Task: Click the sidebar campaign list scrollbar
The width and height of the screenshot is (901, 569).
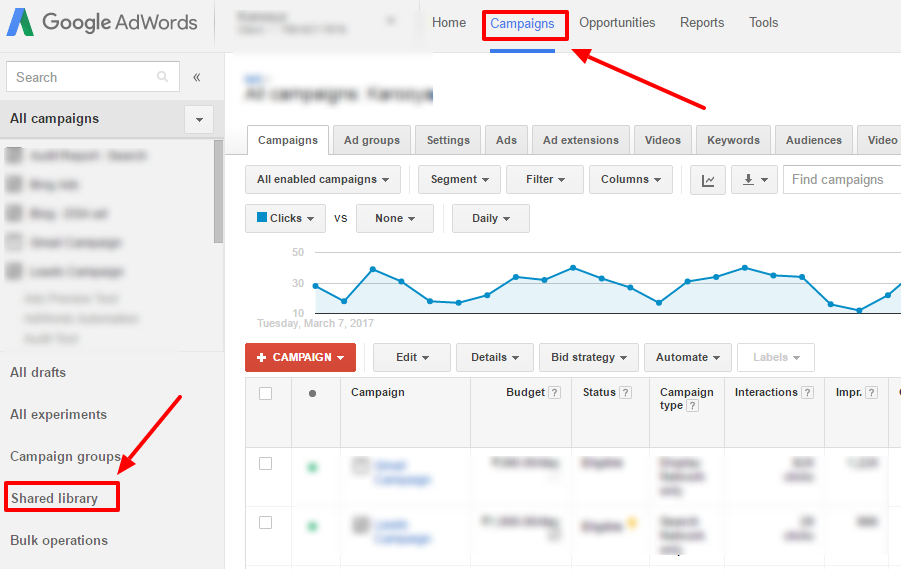Action: (218, 191)
